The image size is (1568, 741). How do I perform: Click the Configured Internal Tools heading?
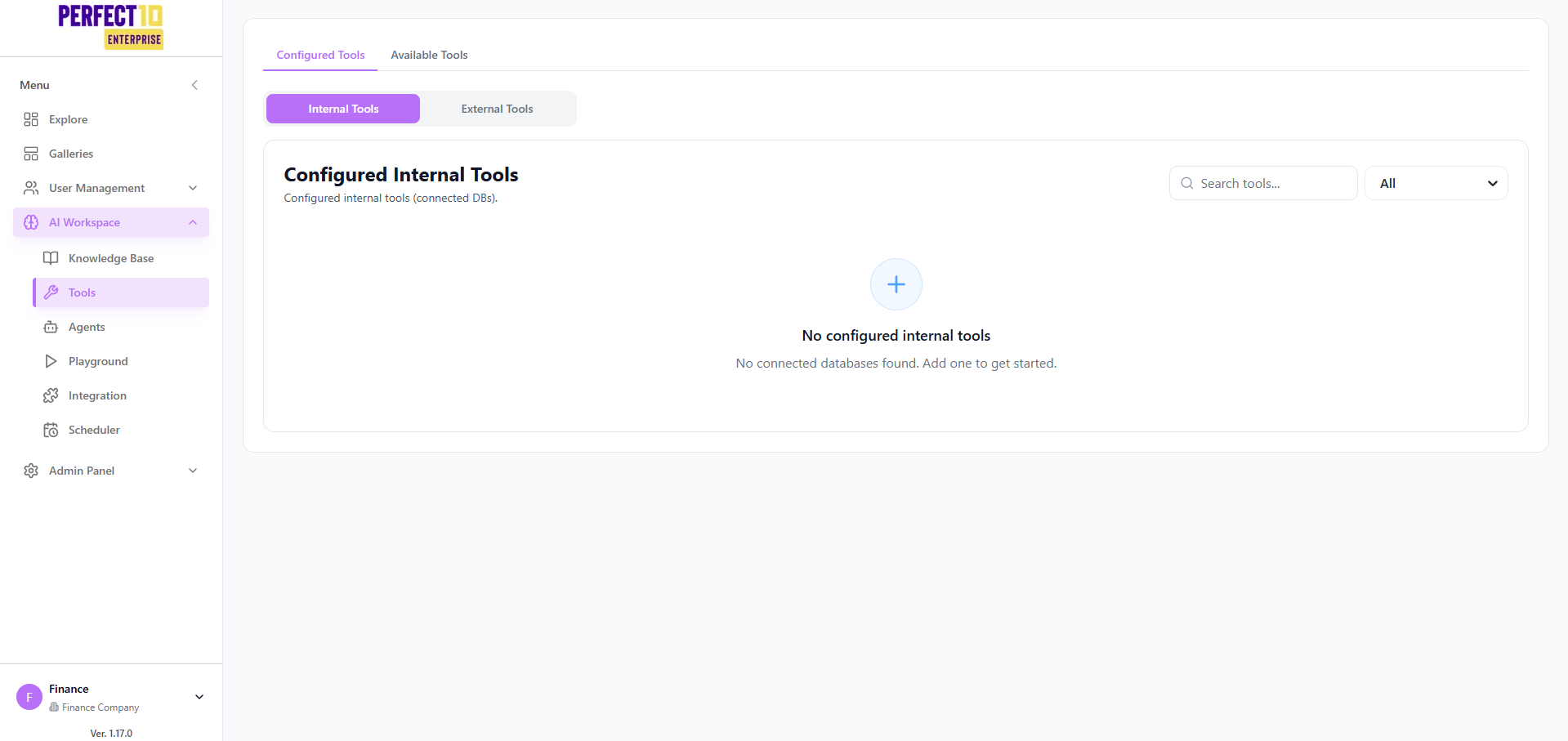pos(401,175)
